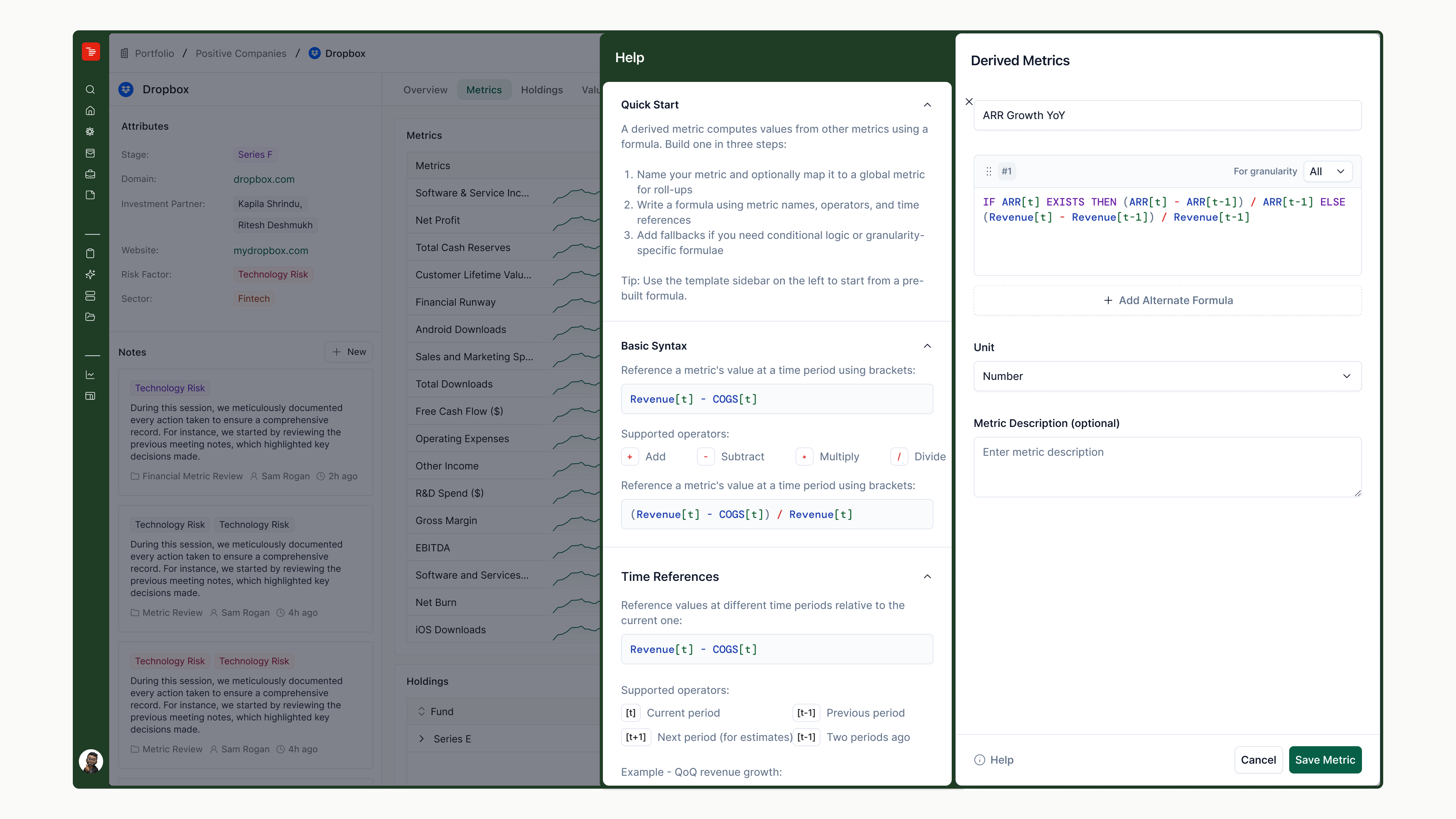The height and width of the screenshot is (819, 1456).
Task: Click the Save Metric button
Action: click(x=1325, y=760)
